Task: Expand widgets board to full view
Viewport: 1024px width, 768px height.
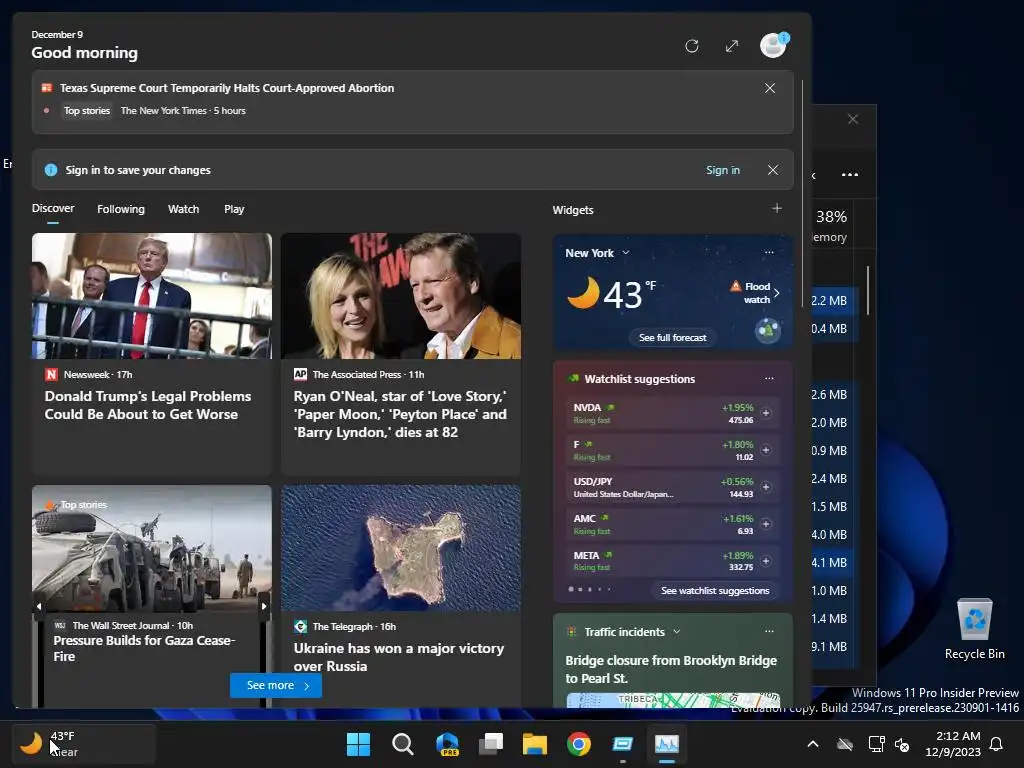Action: coord(731,46)
